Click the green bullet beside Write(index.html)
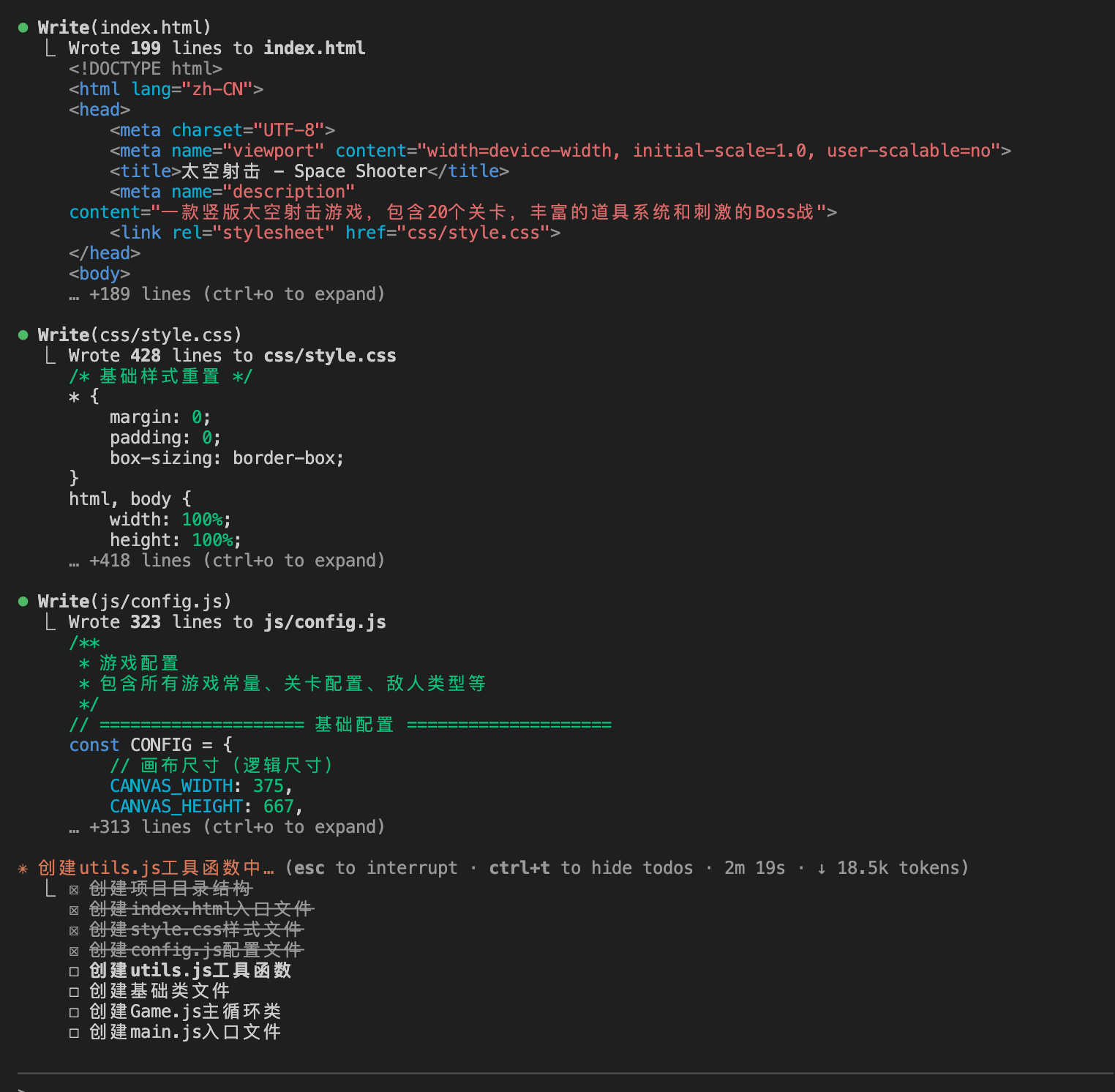 point(23,28)
